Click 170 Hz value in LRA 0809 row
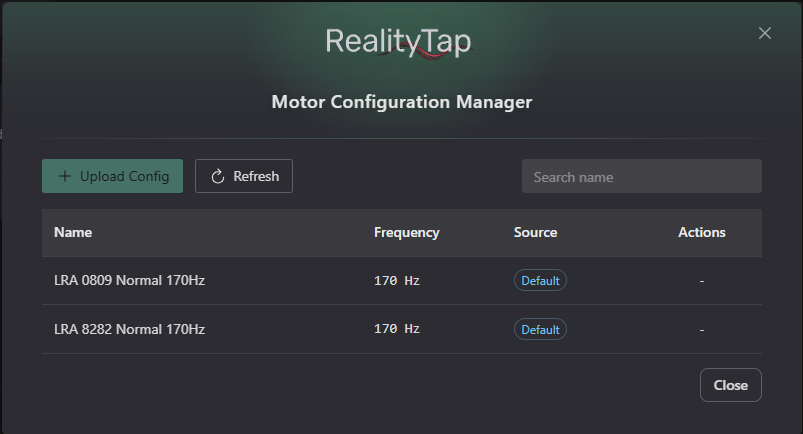This screenshot has height=434, width=803. pyautogui.click(x=397, y=281)
